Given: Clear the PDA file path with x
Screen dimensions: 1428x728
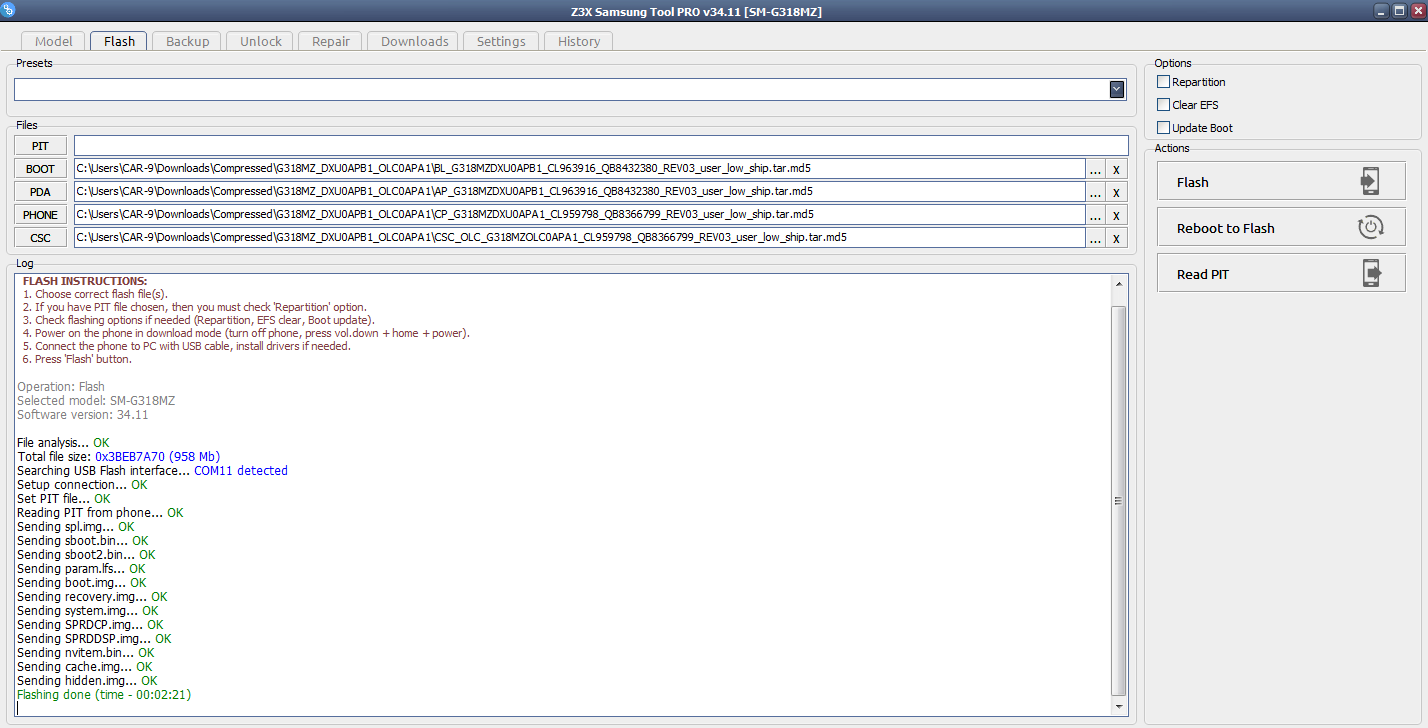Looking at the screenshot, I should [1117, 192].
